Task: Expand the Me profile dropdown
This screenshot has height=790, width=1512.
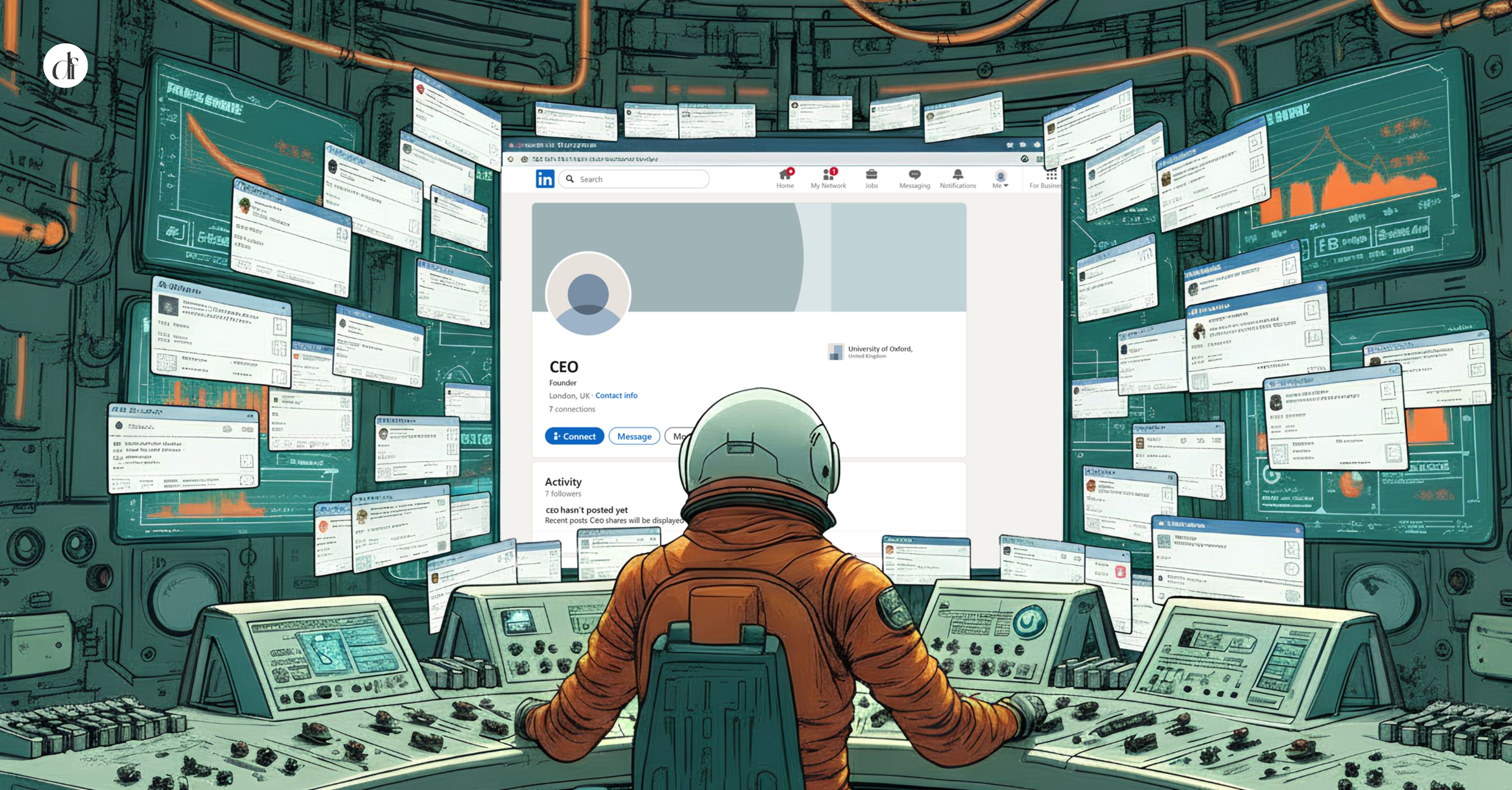Action: (1001, 179)
